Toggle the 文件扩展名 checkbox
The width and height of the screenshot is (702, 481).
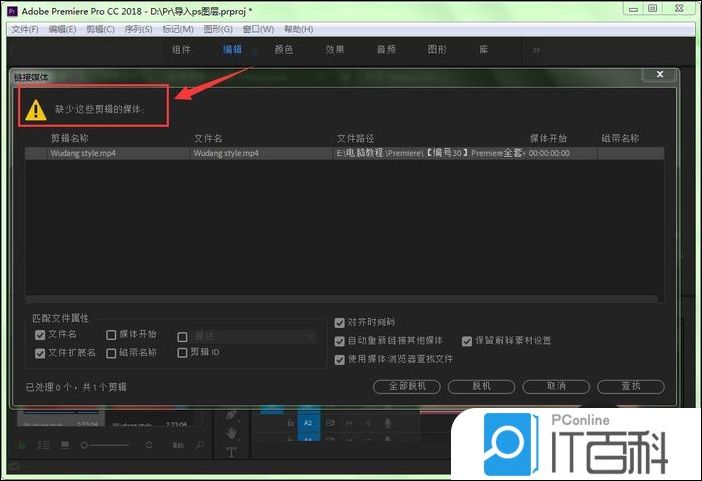pos(40,353)
